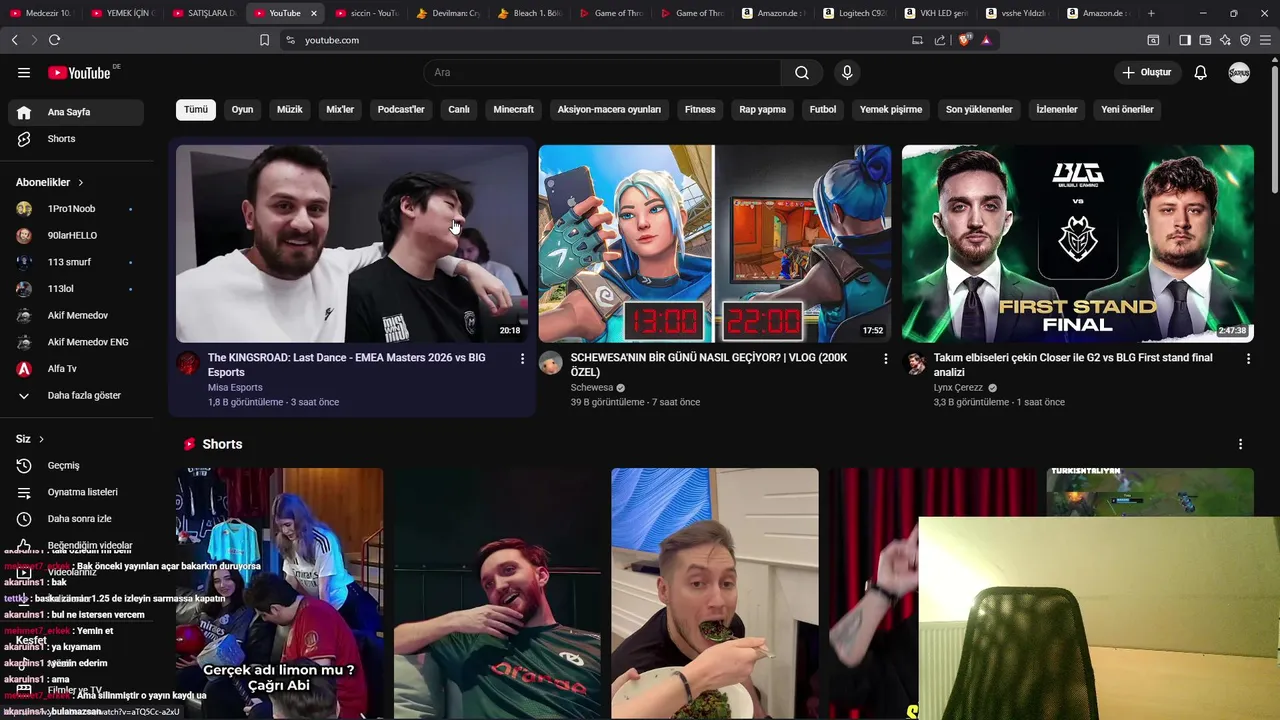Open options menu for SCHEWESA vlog video

pos(885,358)
